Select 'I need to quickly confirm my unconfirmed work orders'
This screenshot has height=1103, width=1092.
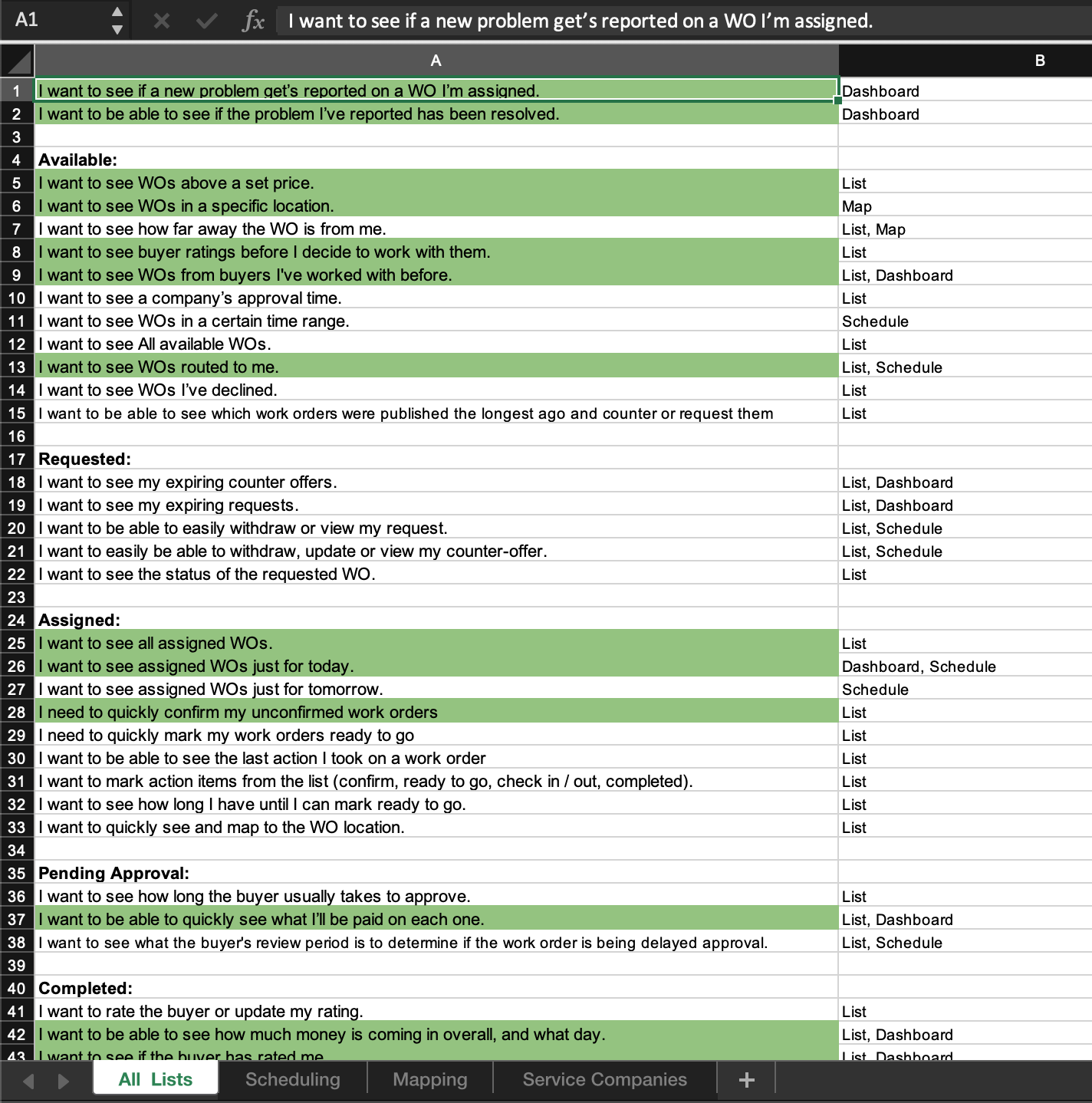[x=436, y=712]
